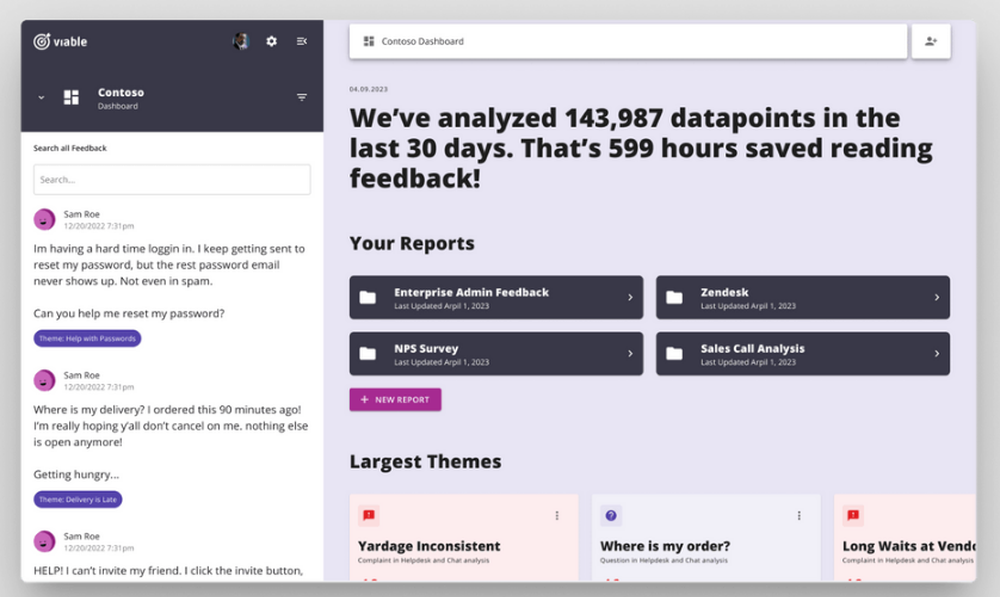Click the Viable logo icon
This screenshot has height=597, width=1000.
click(x=42, y=42)
